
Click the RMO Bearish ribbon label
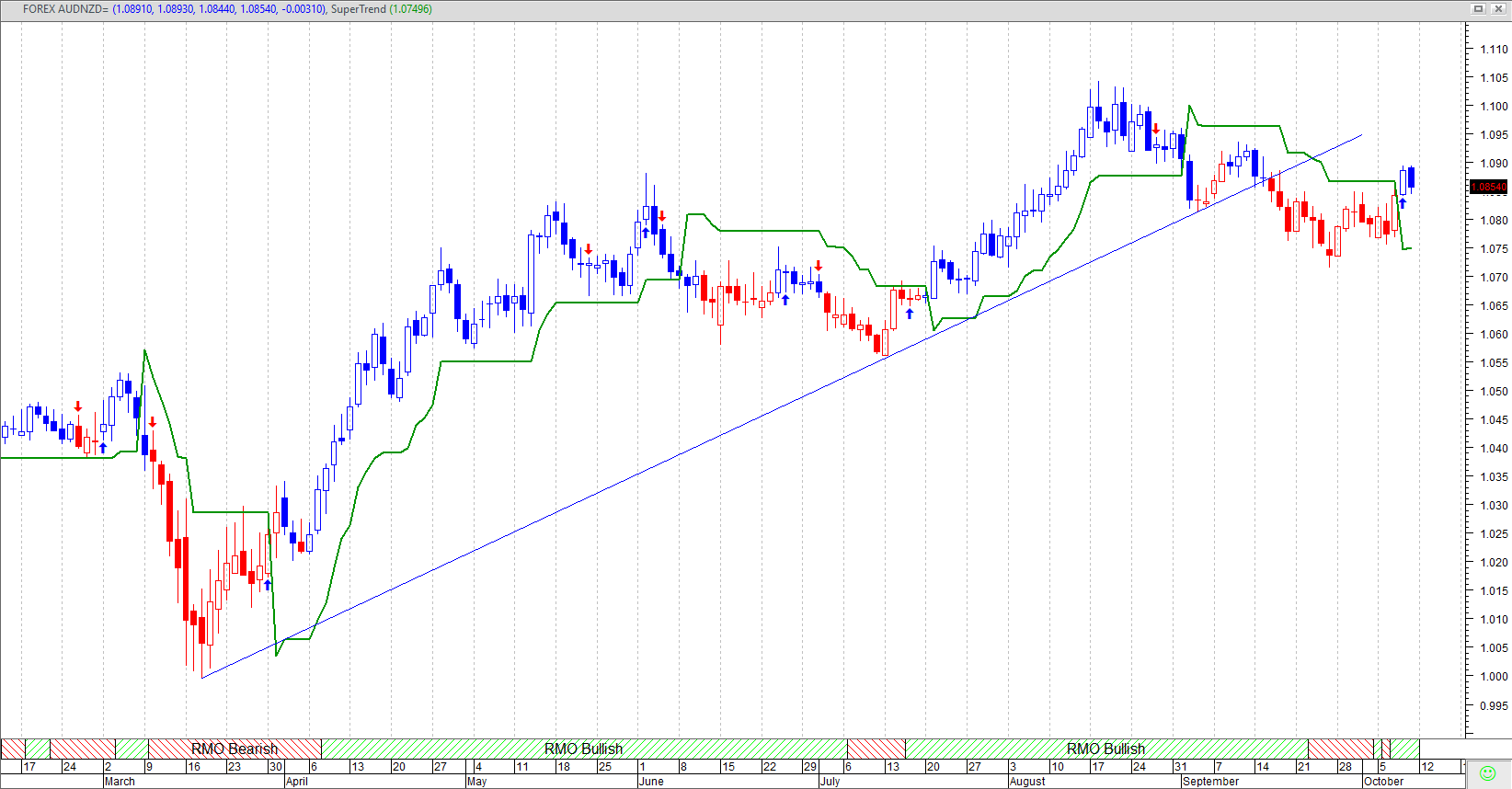pyautogui.click(x=235, y=749)
